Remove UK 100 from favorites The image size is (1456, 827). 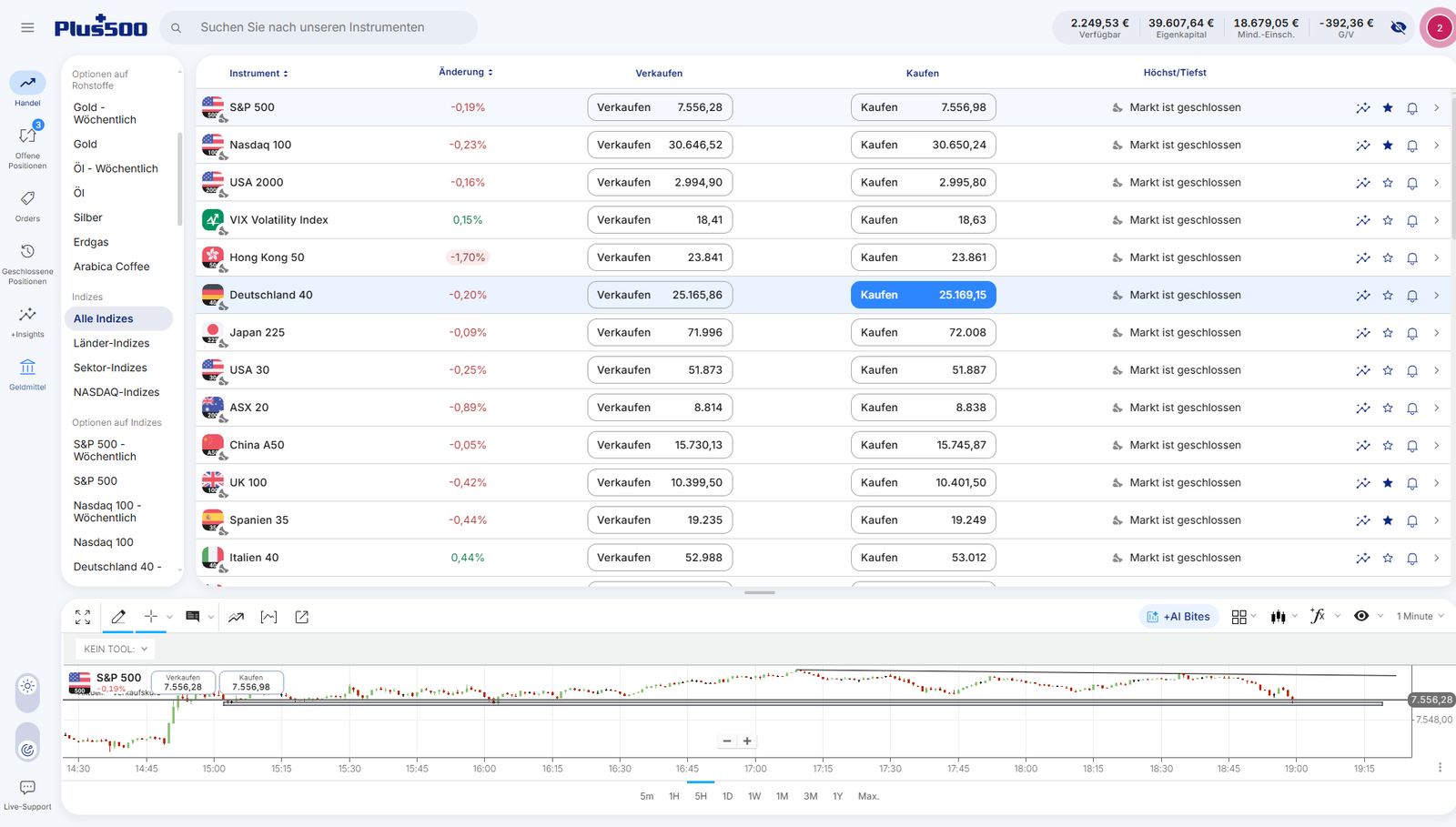click(x=1388, y=483)
